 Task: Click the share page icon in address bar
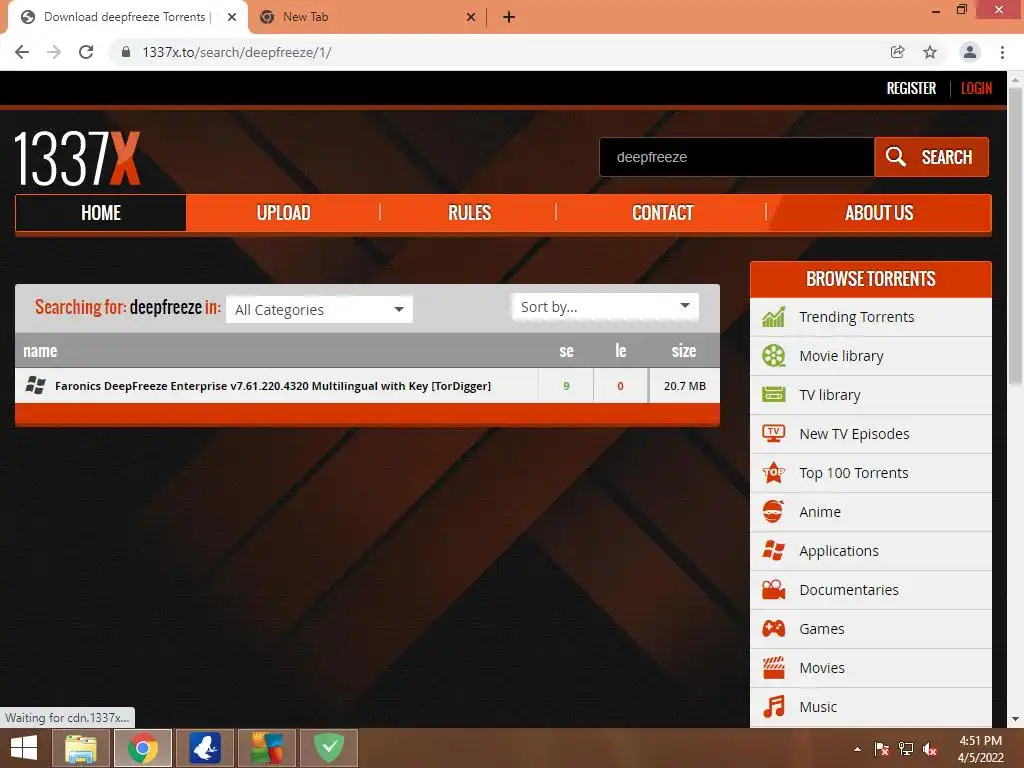coord(897,52)
